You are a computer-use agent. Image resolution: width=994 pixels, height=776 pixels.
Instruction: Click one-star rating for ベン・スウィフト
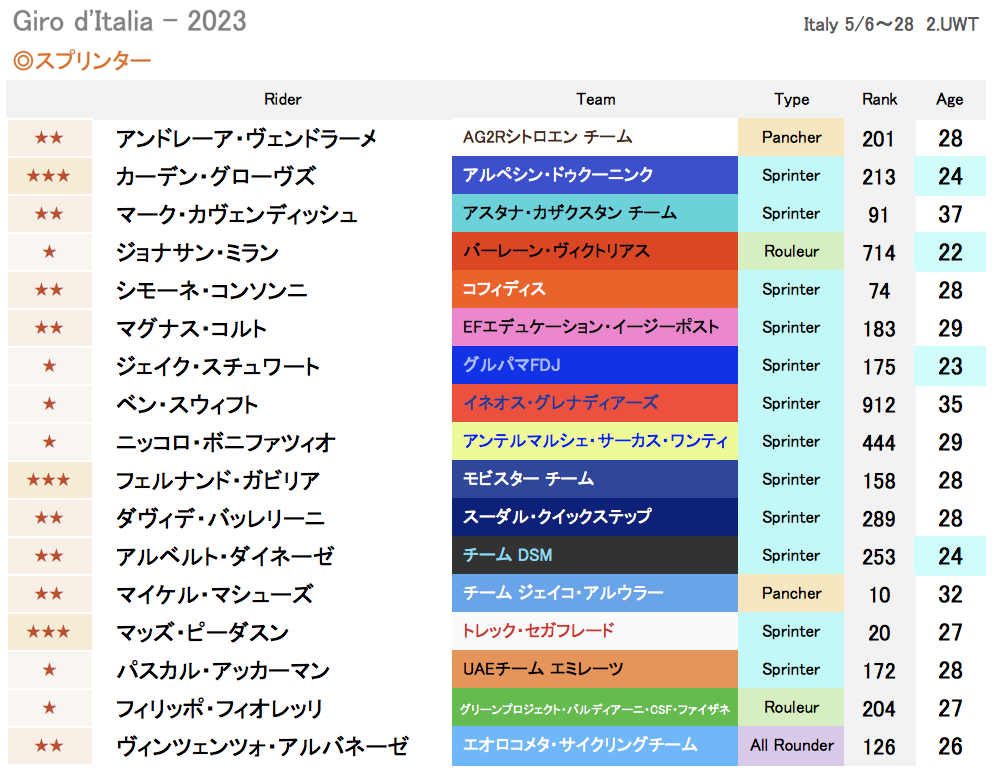click(49, 403)
